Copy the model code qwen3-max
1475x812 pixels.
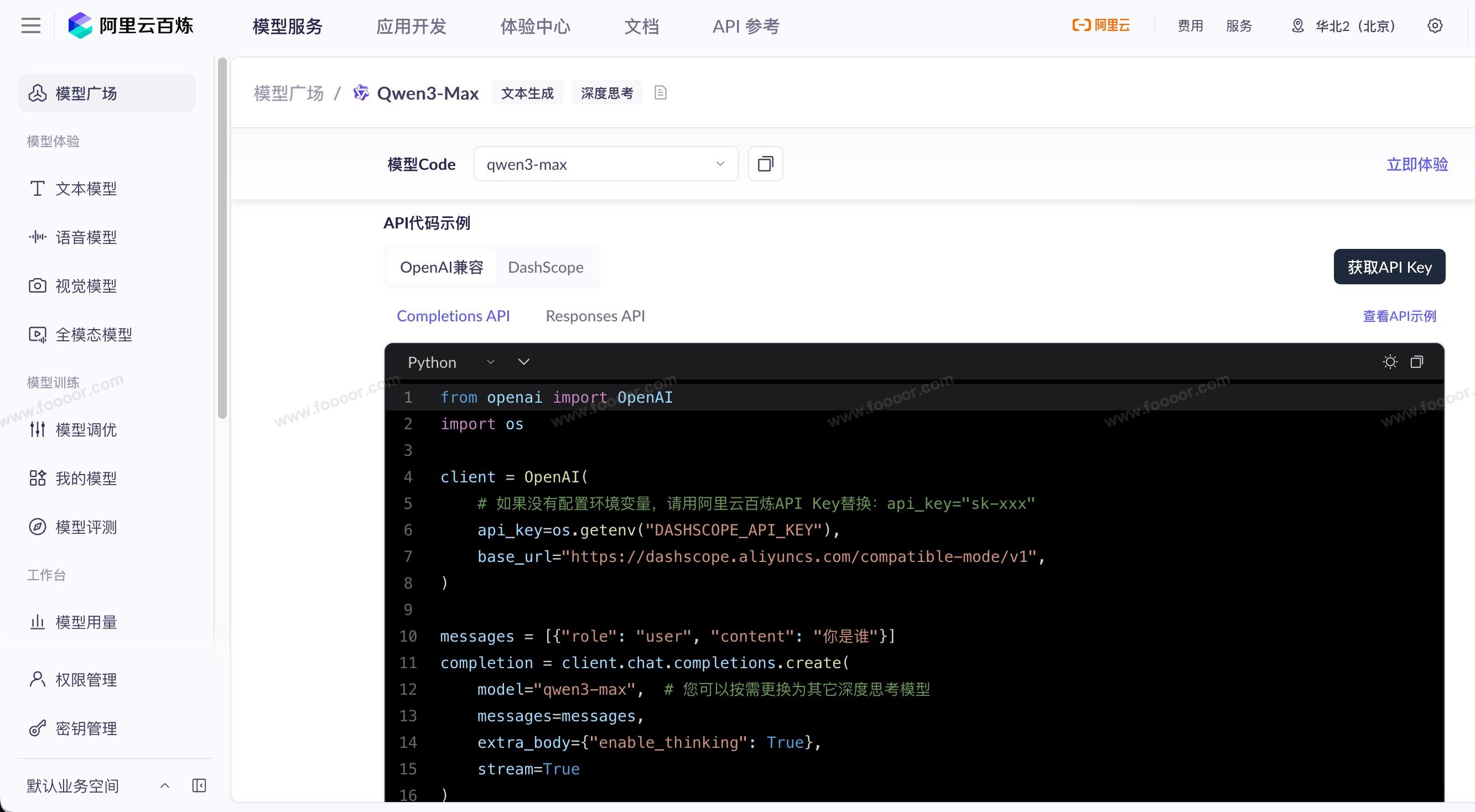765,164
